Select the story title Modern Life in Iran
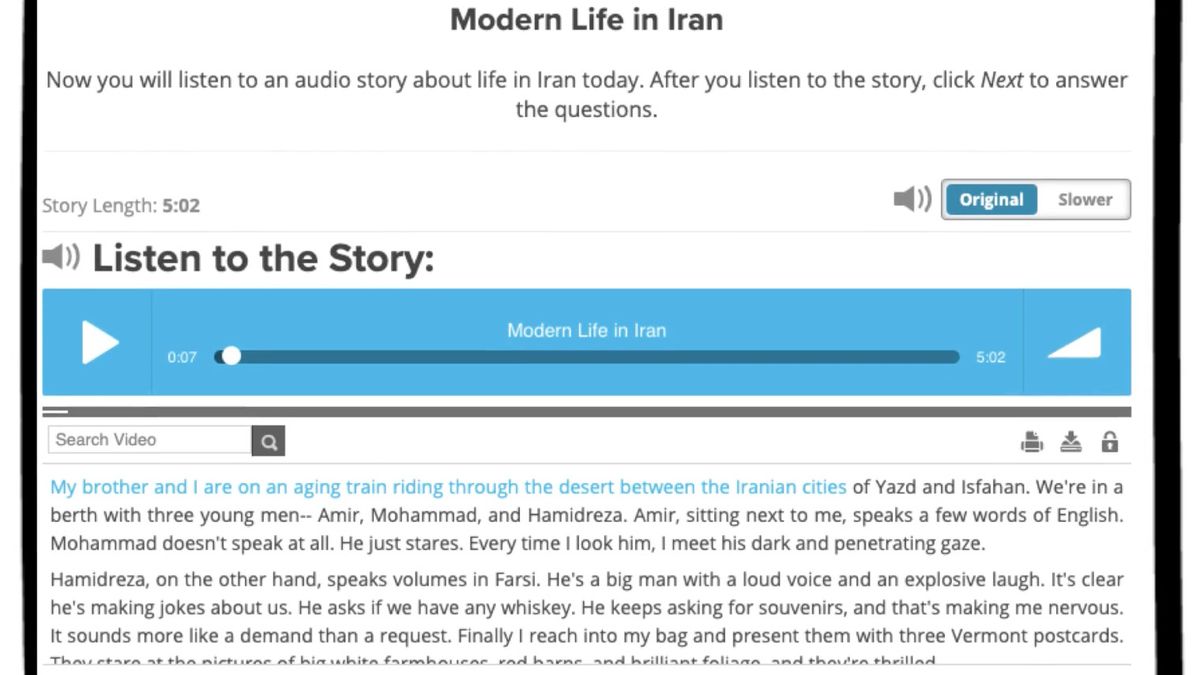 click(x=586, y=19)
